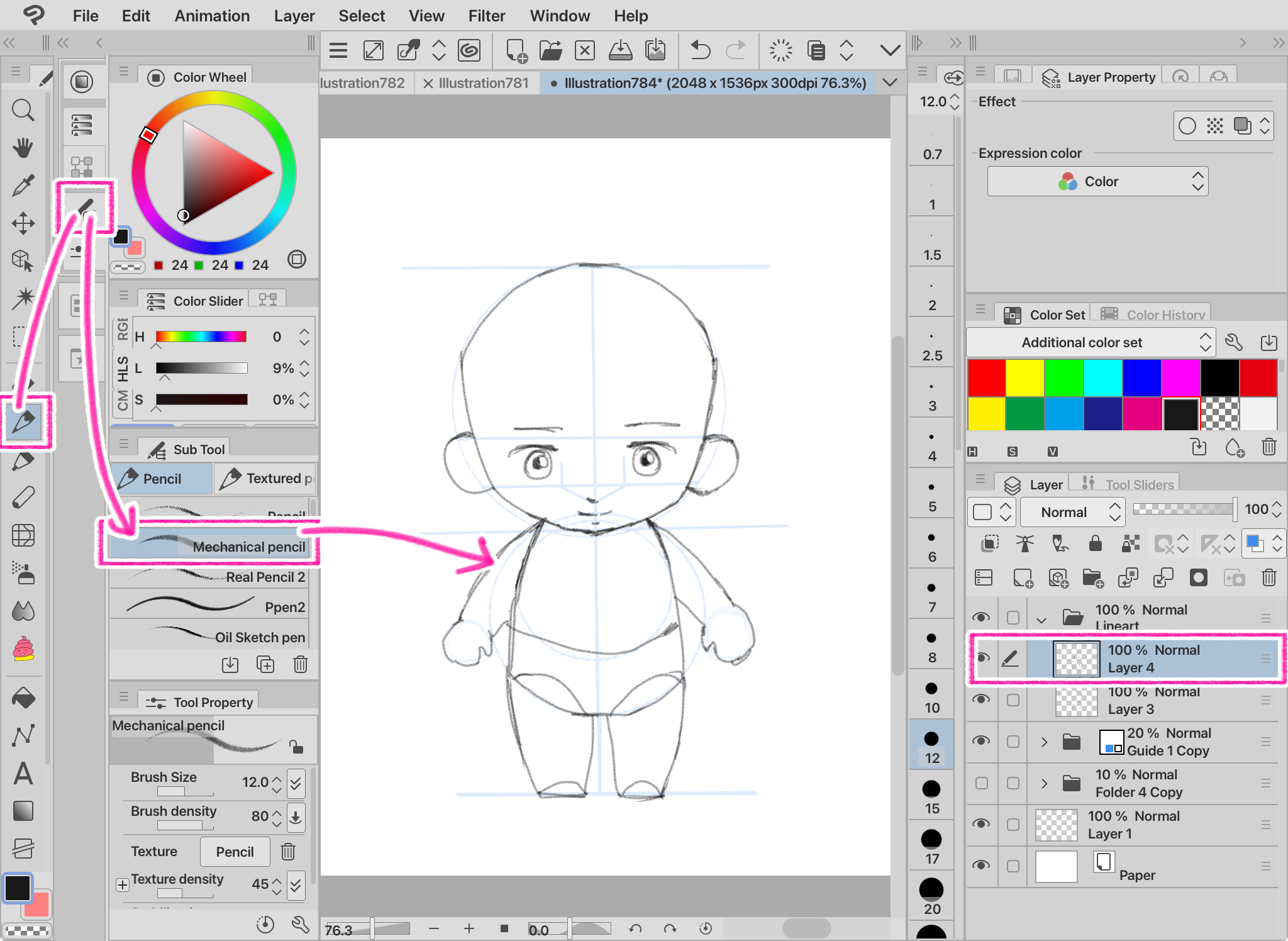Select the Hand move tool
Image resolution: width=1288 pixels, height=941 pixels.
click(x=23, y=148)
